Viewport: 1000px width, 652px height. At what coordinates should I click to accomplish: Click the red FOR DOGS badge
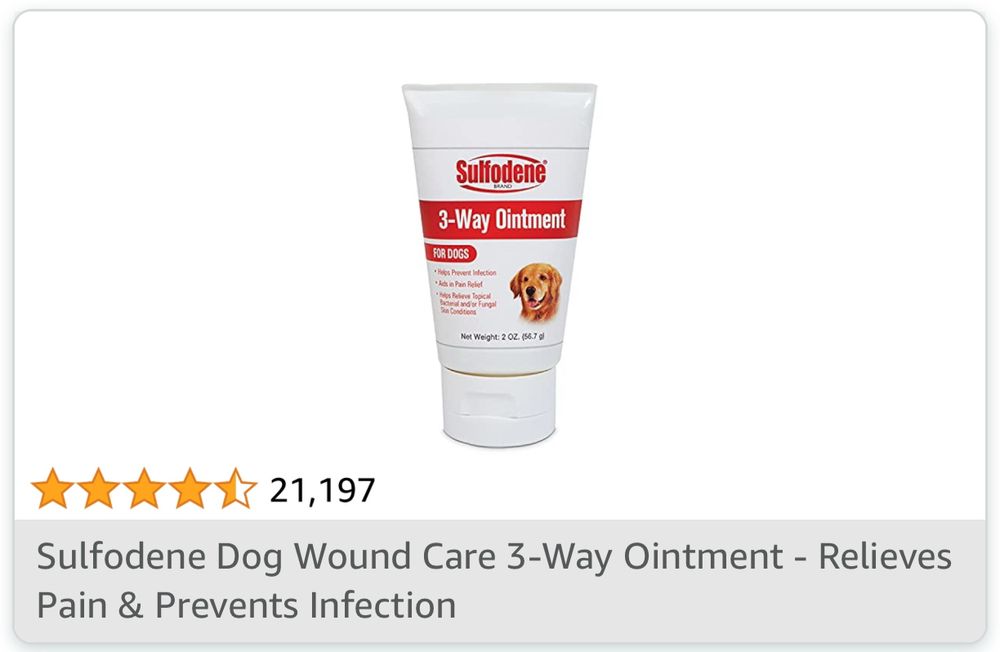click(x=450, y=253)
